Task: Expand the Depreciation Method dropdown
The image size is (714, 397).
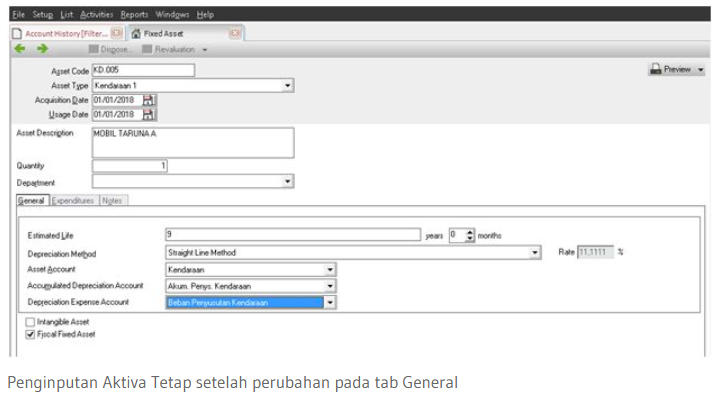Action: pyautogui.click(x=535, y=253)
